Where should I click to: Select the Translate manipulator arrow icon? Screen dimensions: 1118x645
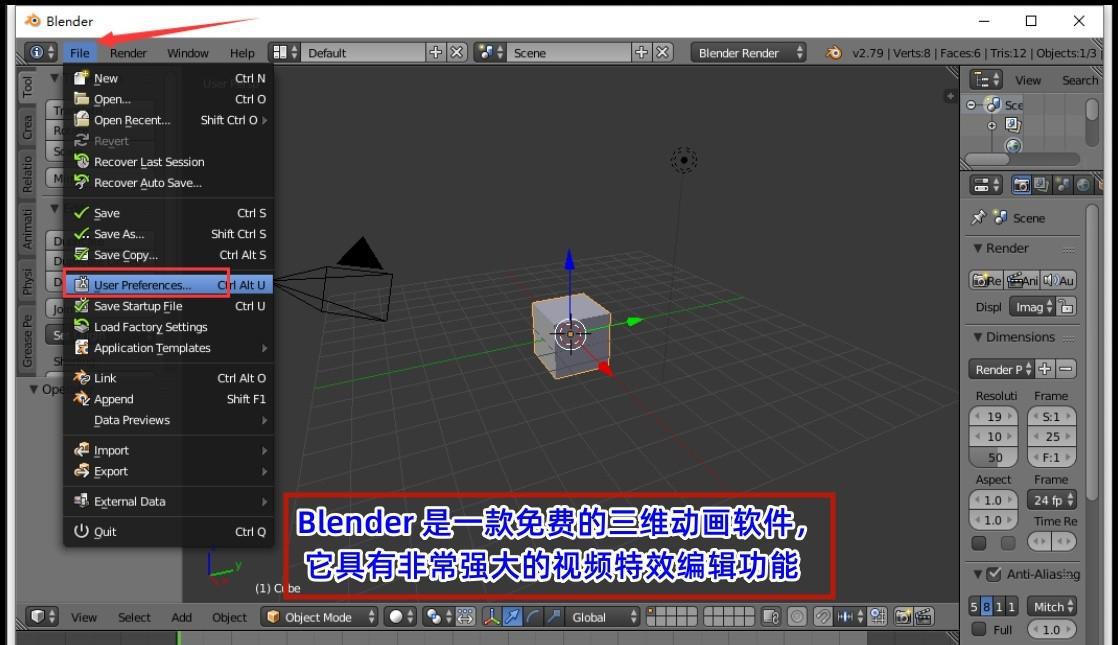coord(512,617)
